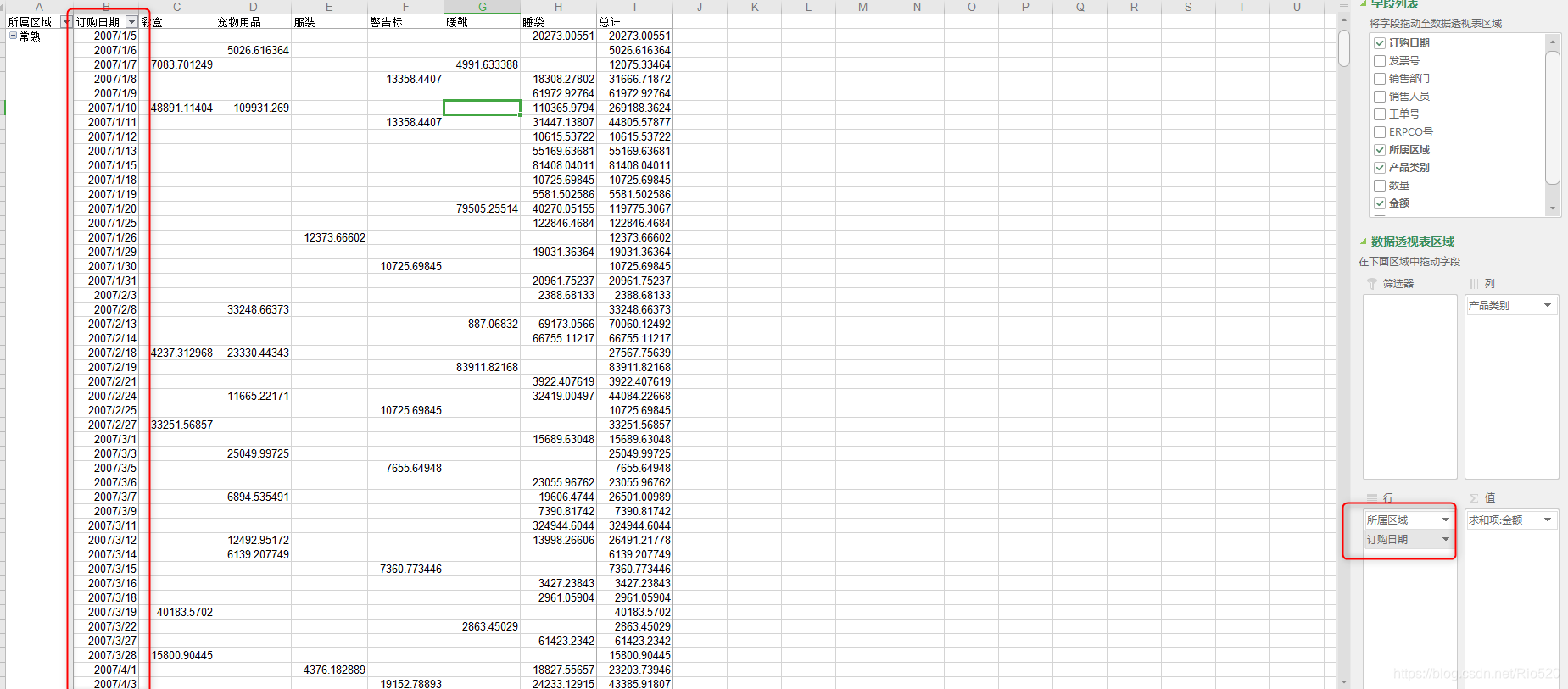Screen dimensions: 1568x689
Task: Click the worksheet vertical scrollbar thumb
Action: (1344, 48)
